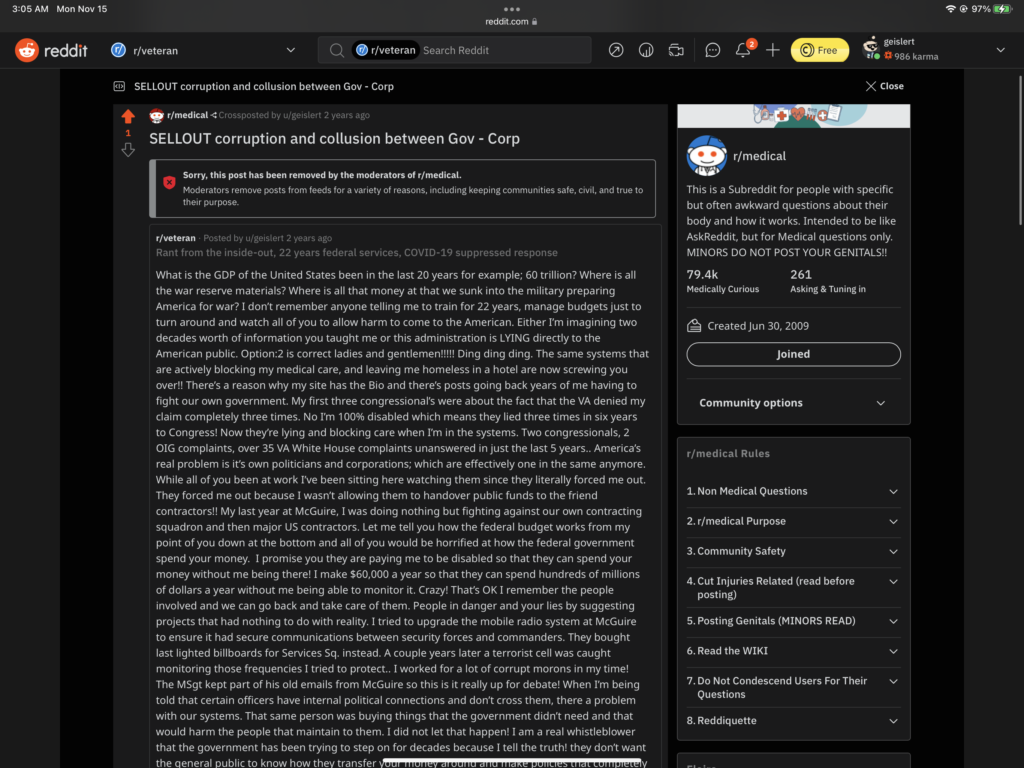Click the cake icon beside Created date
Viewport: 1024px width, 768px height.
tap(694, 326)
